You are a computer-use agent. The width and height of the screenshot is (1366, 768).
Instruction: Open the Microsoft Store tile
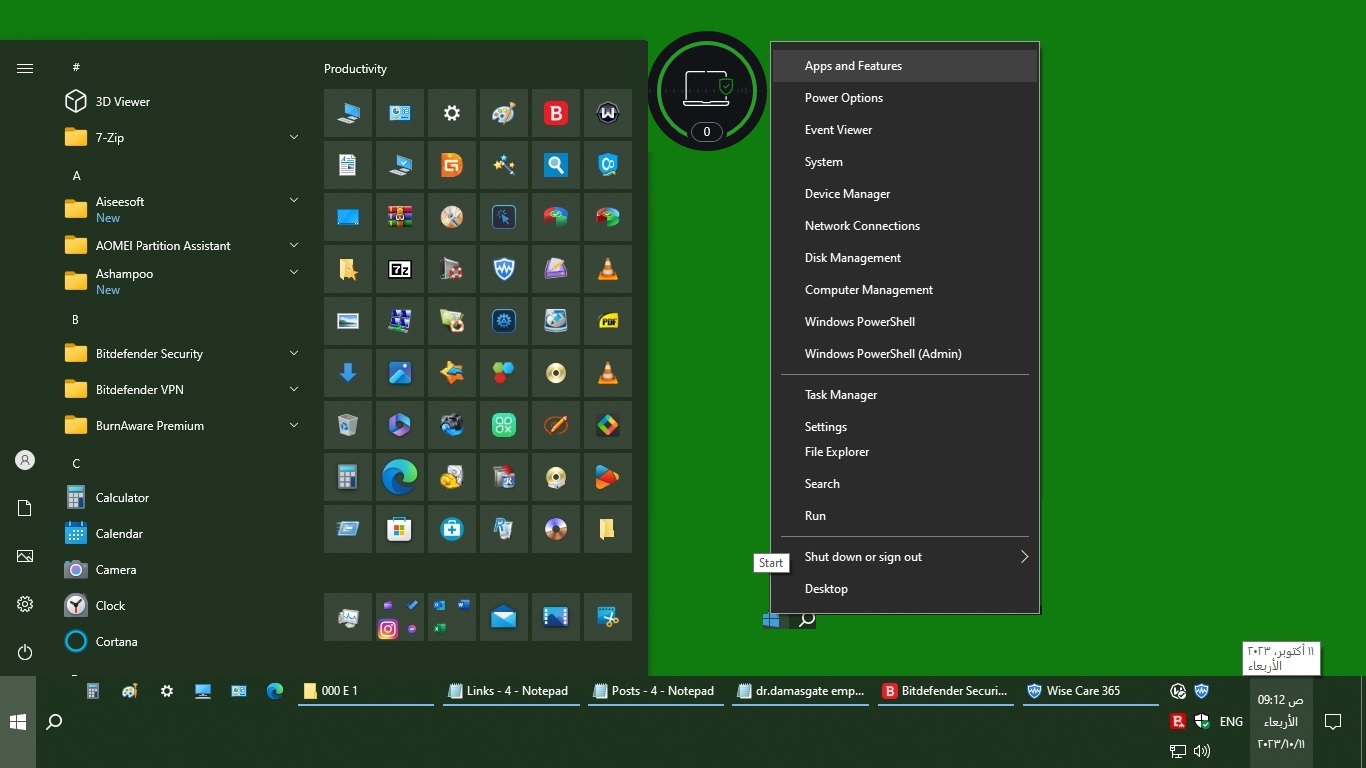400,529
